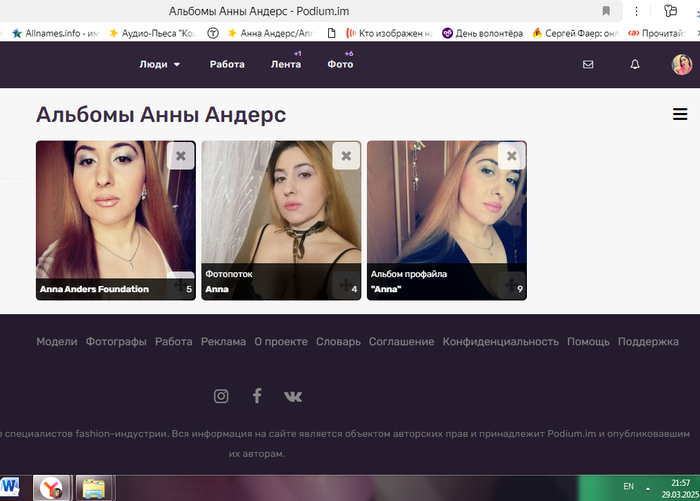
Task: Click the bookmark icon in address bar
Action: (x=606, y=10)
